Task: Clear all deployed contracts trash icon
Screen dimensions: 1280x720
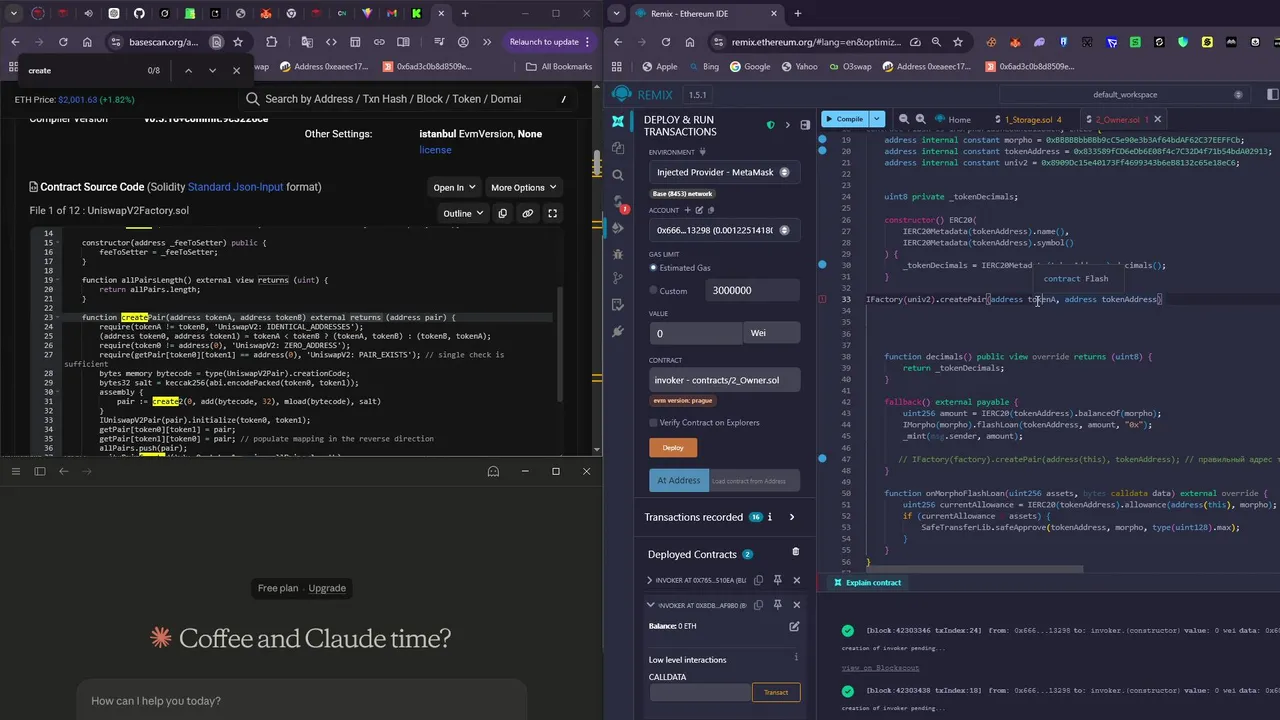Action: click(795, 552)
